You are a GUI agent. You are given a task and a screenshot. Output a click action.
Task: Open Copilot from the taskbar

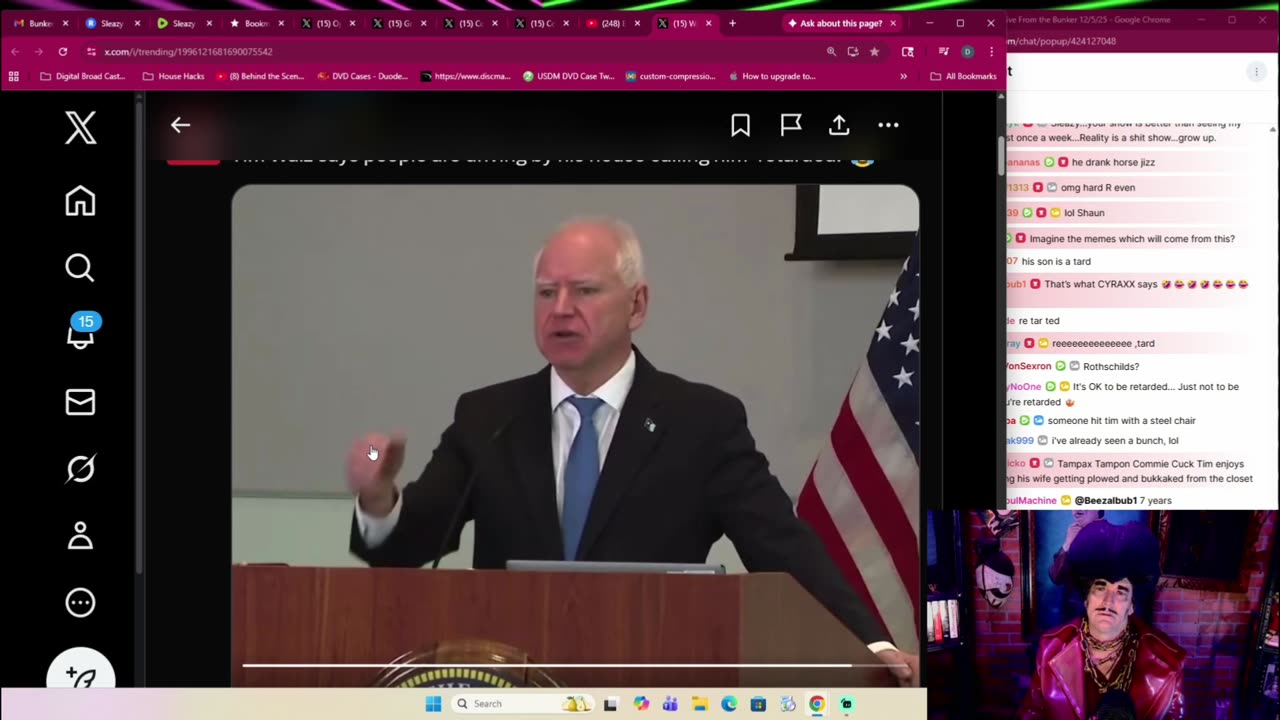(641, 704)
